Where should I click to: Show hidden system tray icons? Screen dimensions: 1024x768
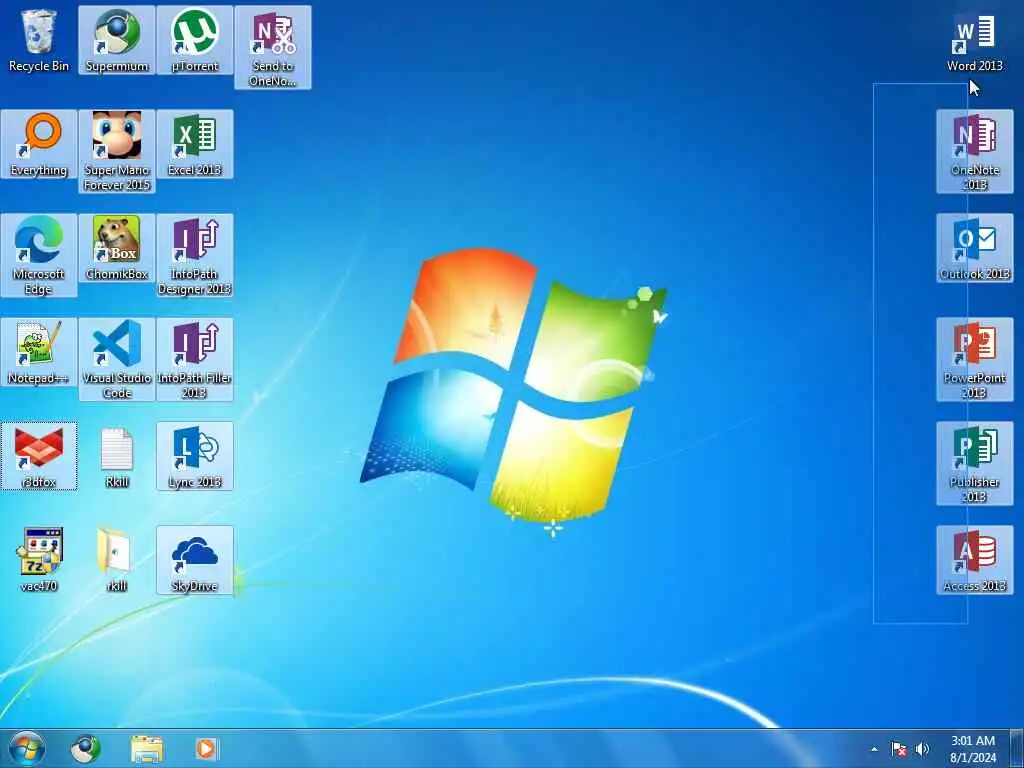click(874, 749)
